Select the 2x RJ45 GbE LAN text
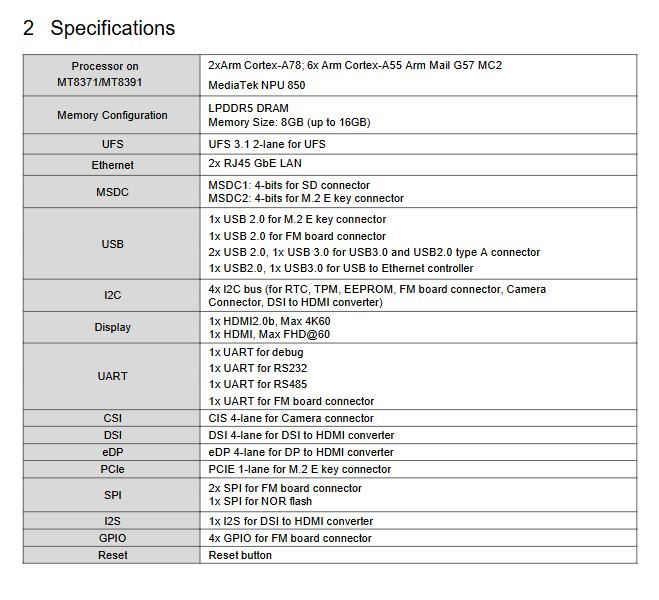Screen dimensions: 659x600 (255, 163)
